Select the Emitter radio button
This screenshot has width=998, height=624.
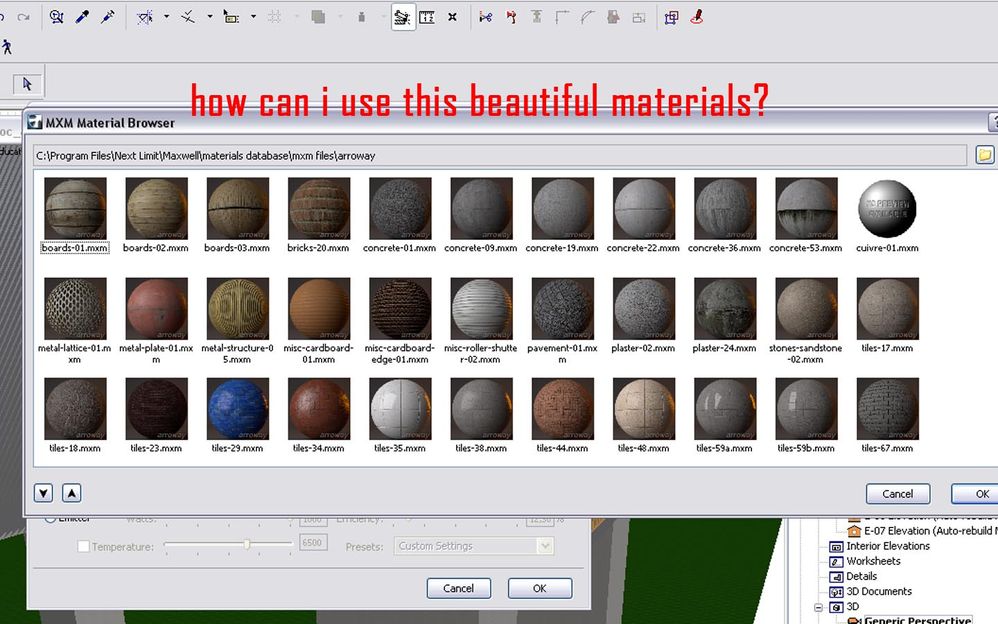point(50,518)
